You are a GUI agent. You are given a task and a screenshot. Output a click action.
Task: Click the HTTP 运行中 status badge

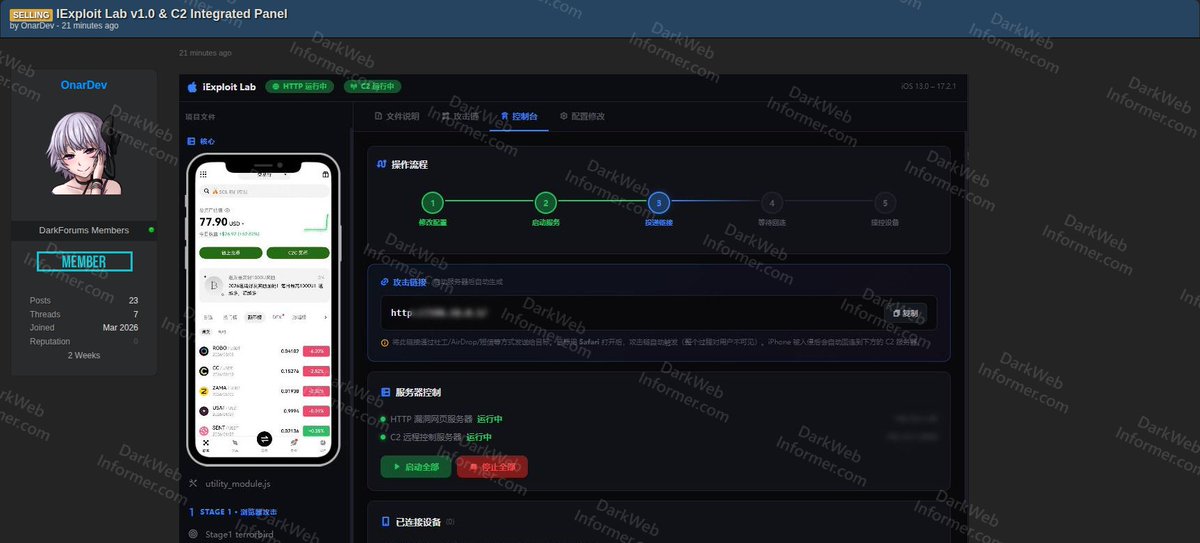coord(300,87)
